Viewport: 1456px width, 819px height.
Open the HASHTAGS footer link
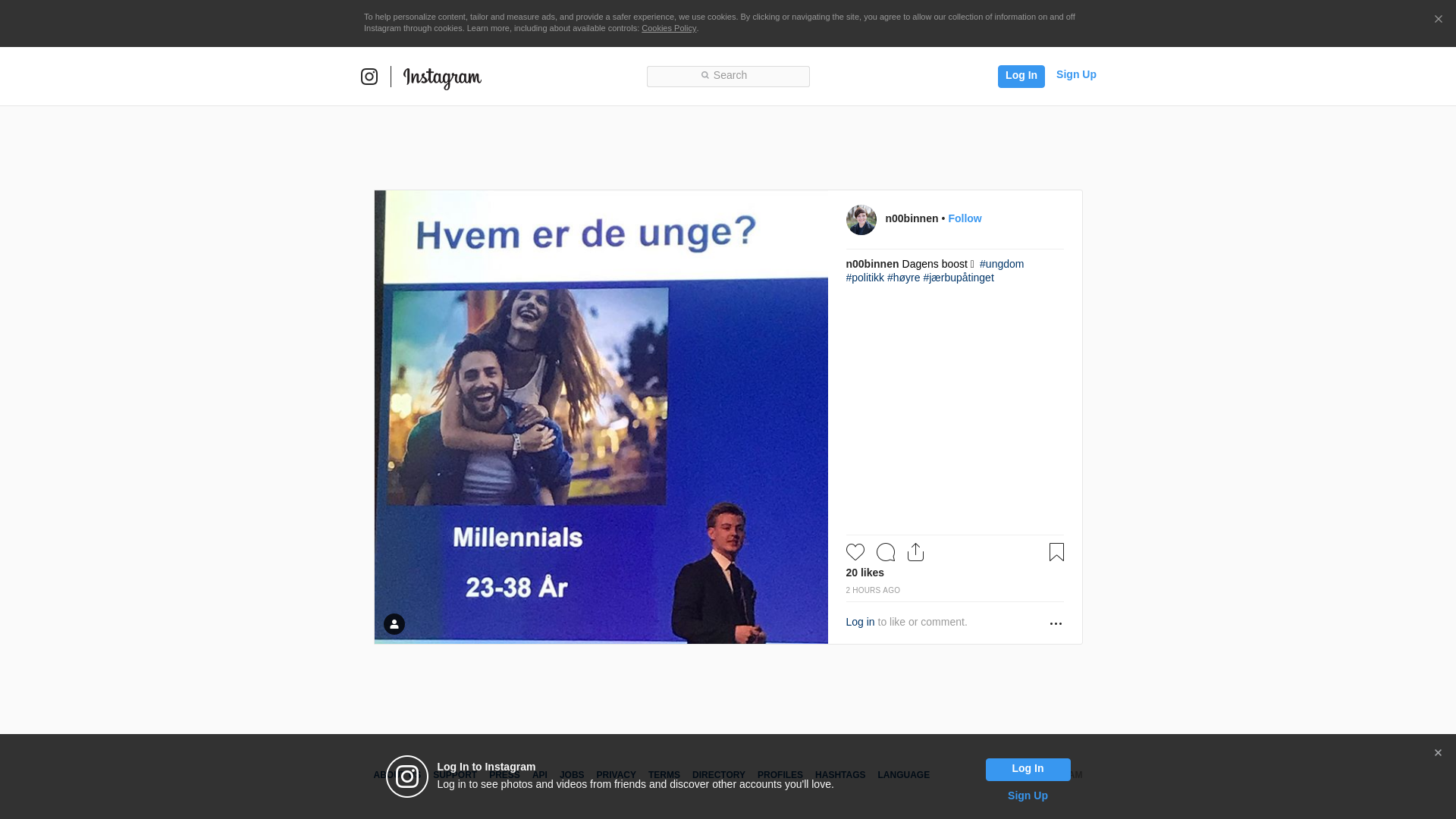click(840, 775)
